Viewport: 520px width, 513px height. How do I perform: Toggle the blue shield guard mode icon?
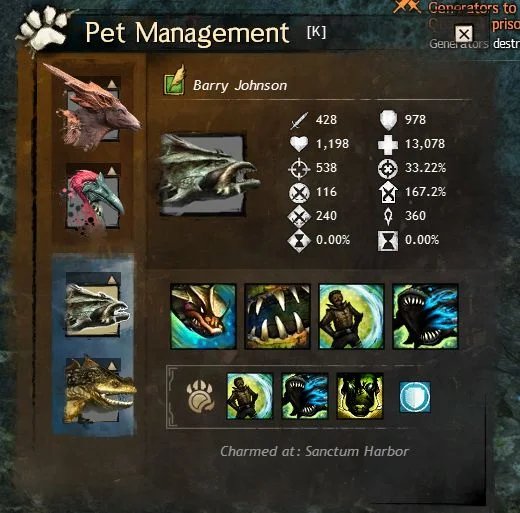coord(415,397)
